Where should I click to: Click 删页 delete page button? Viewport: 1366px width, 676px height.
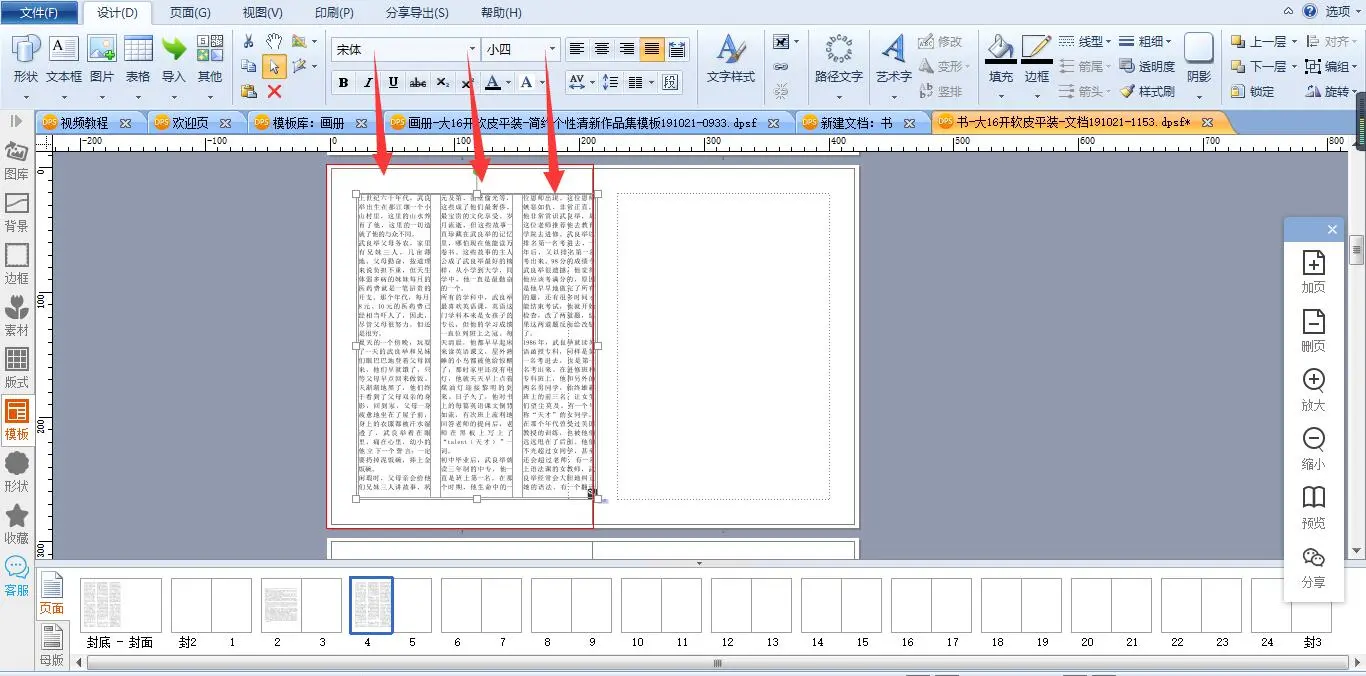pyautogui.click(x=1313, y=331)
